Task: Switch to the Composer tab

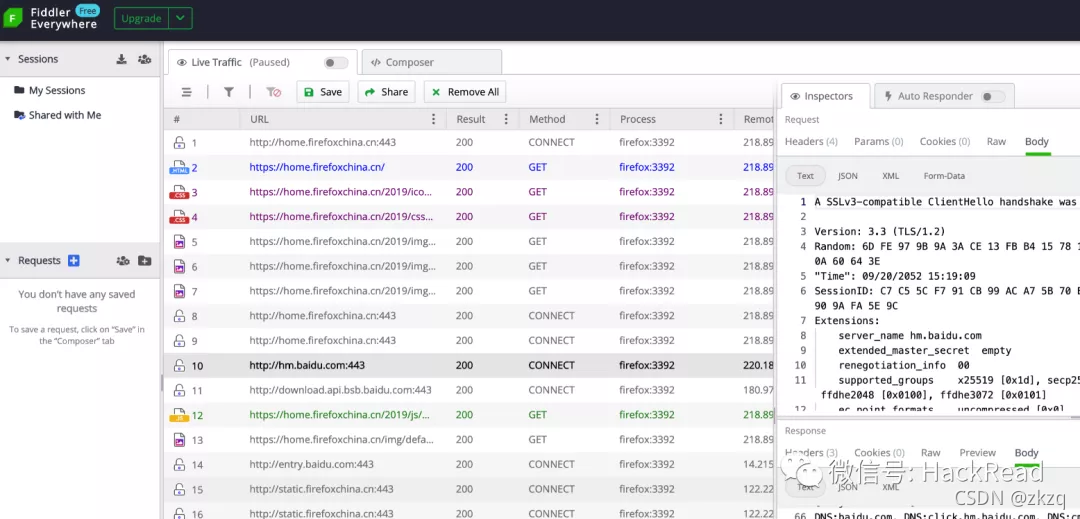Action: click(432, 62)
